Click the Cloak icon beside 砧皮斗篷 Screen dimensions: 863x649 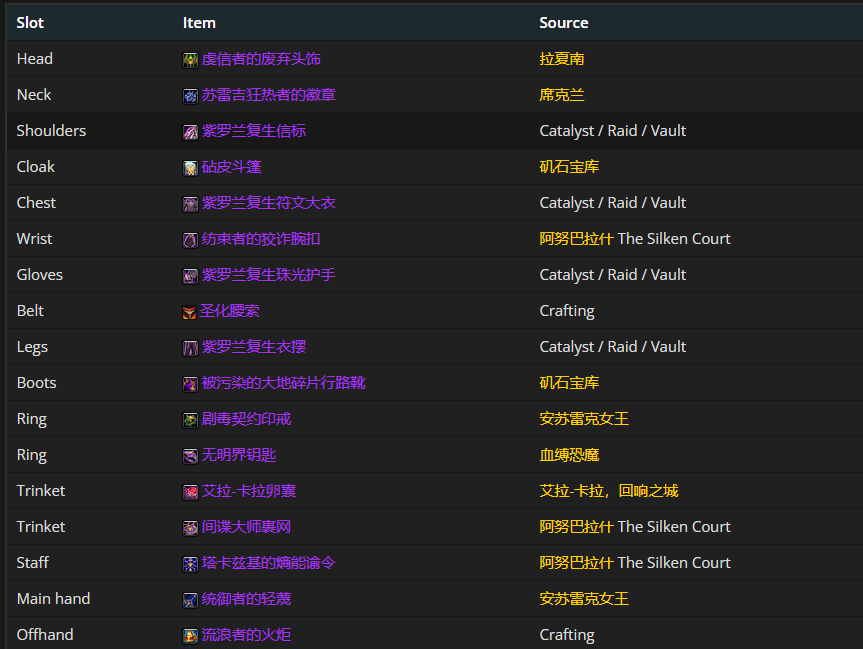point(189,167)
